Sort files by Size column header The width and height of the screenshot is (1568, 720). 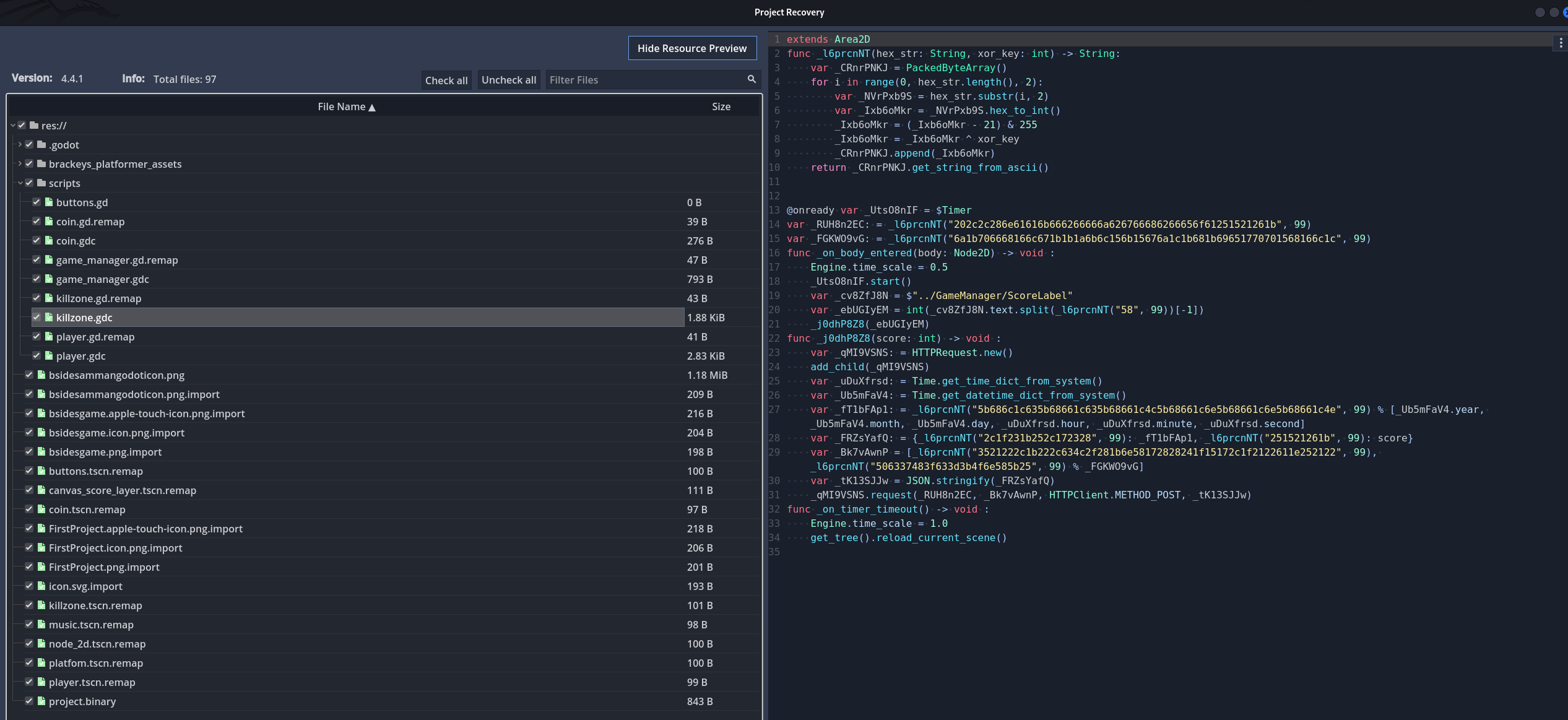[721, 106]
